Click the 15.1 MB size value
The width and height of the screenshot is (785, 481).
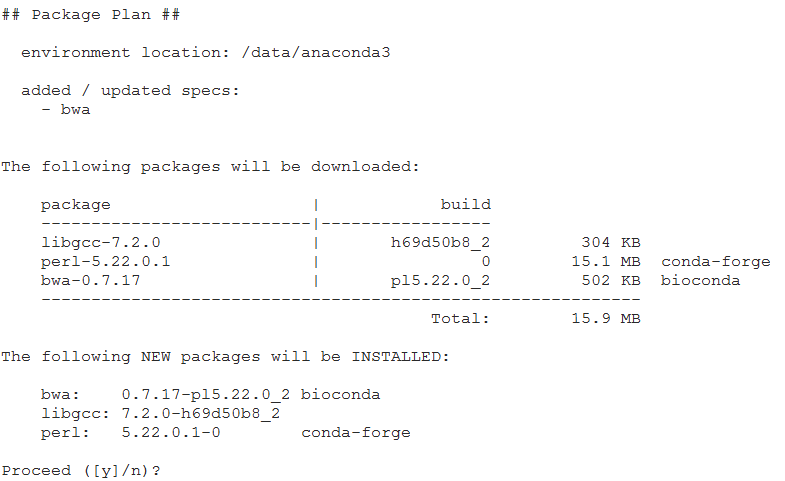(x=610, y=262)
